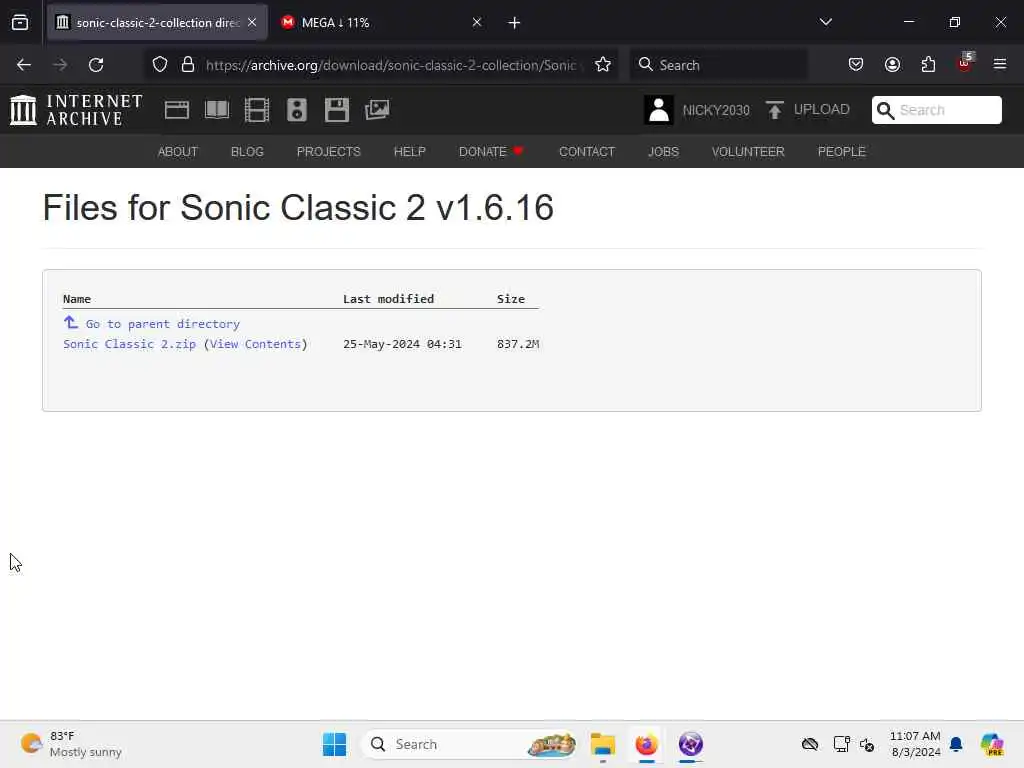Reload the current page
1024x768 pixels.
[96, 65]
